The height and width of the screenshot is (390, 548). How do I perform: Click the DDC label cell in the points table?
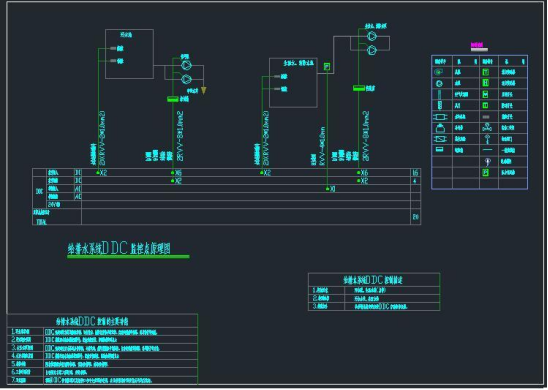pyautogui.click(x=39, y=192)
